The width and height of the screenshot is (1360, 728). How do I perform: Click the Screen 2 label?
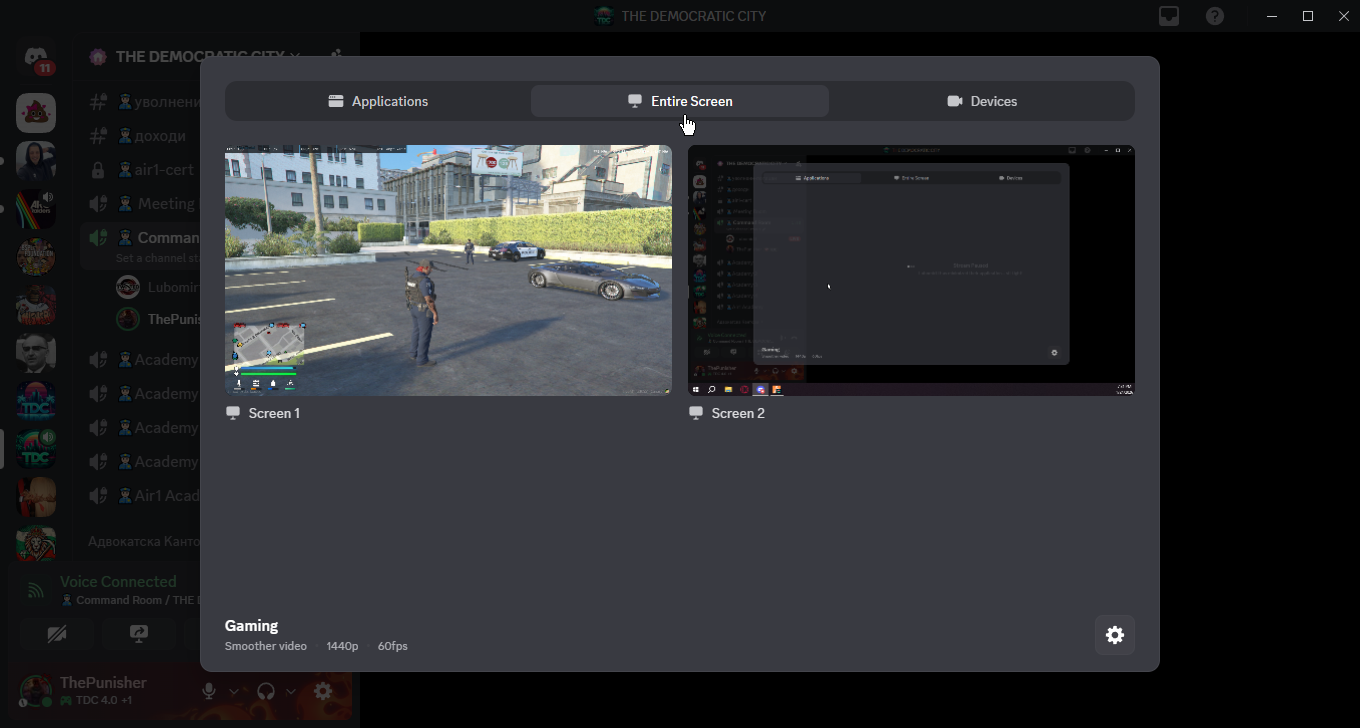coord(738,413)
